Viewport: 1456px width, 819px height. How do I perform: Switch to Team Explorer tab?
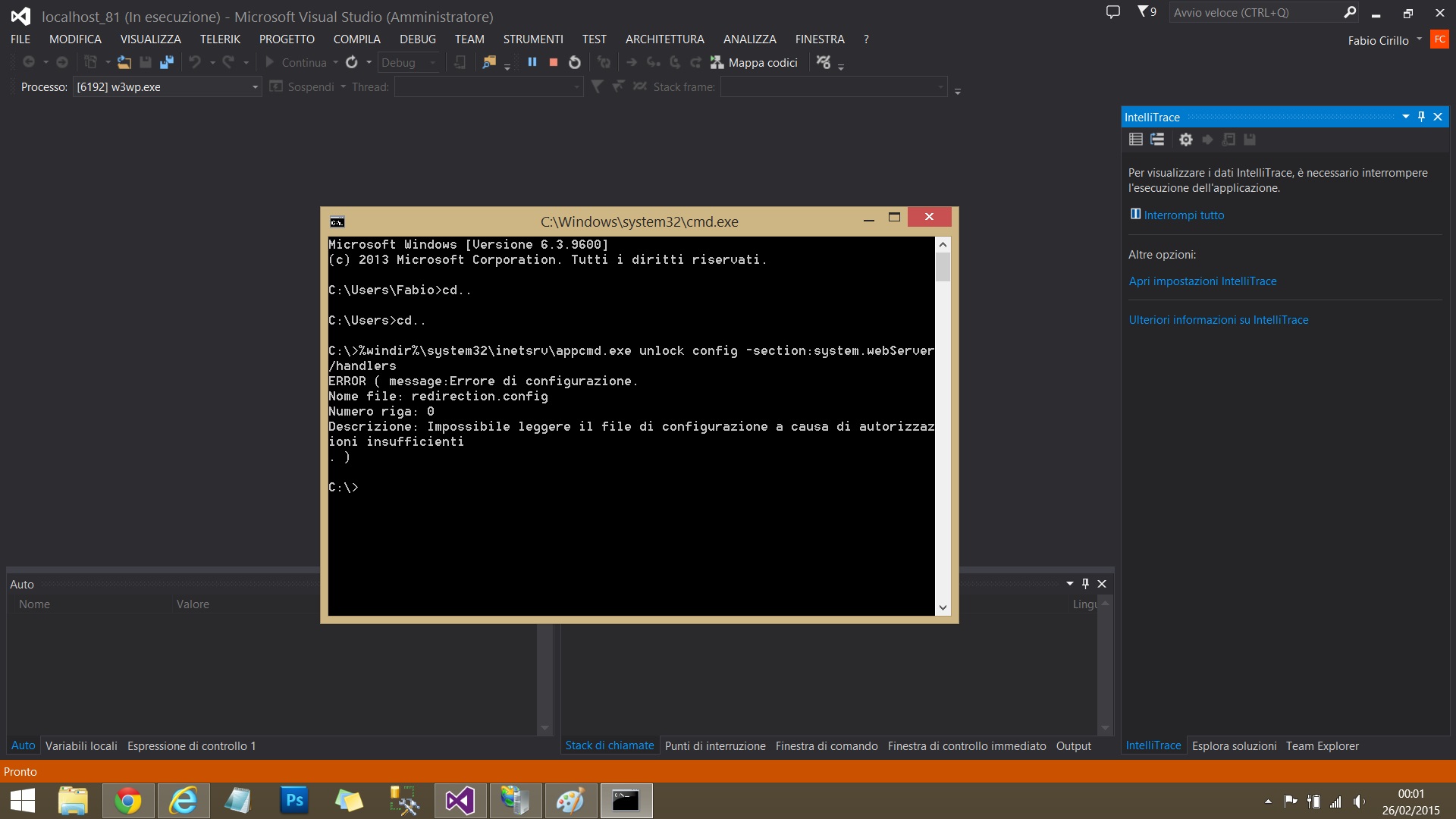point(1323,746)
